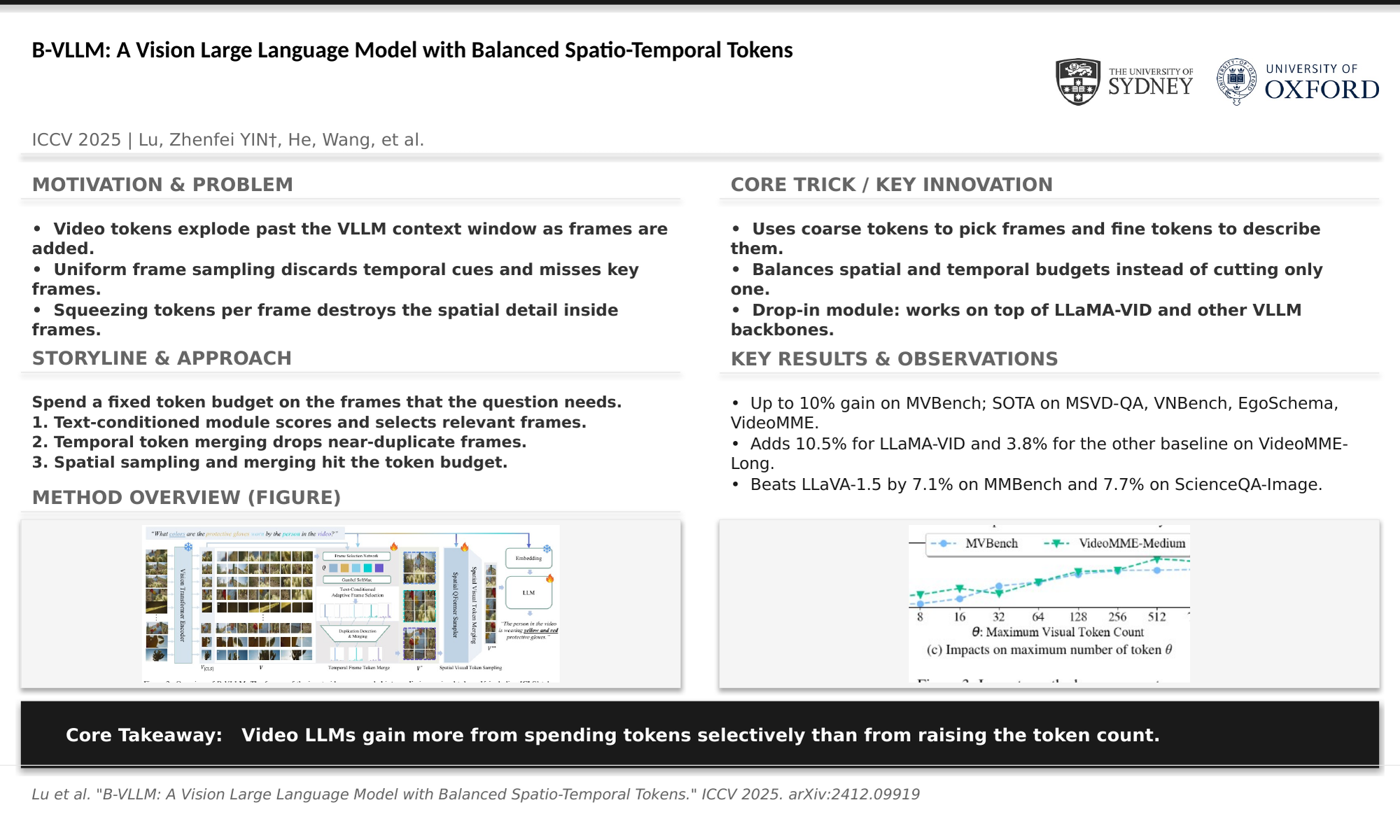This screenshot has width=1400, height=840.
Task: Click the Lu et al. citation footer
Action: pos(476,794)
